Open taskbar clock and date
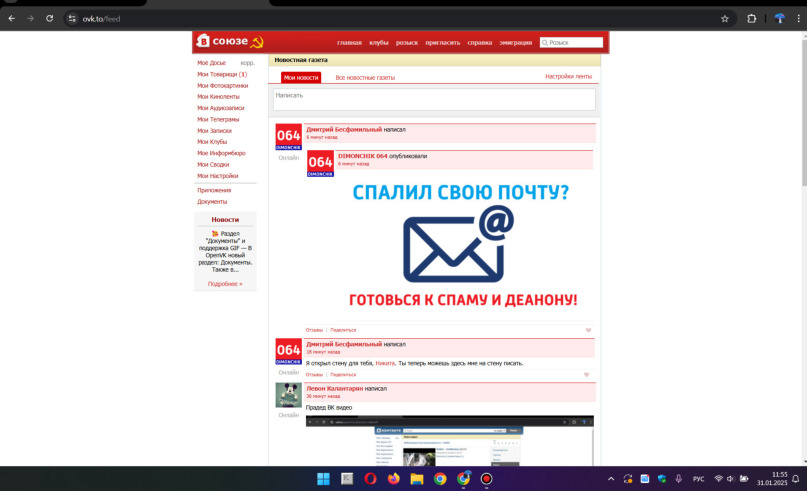The width and height of the screenshot is (807, 491). [x=772, y=479]
